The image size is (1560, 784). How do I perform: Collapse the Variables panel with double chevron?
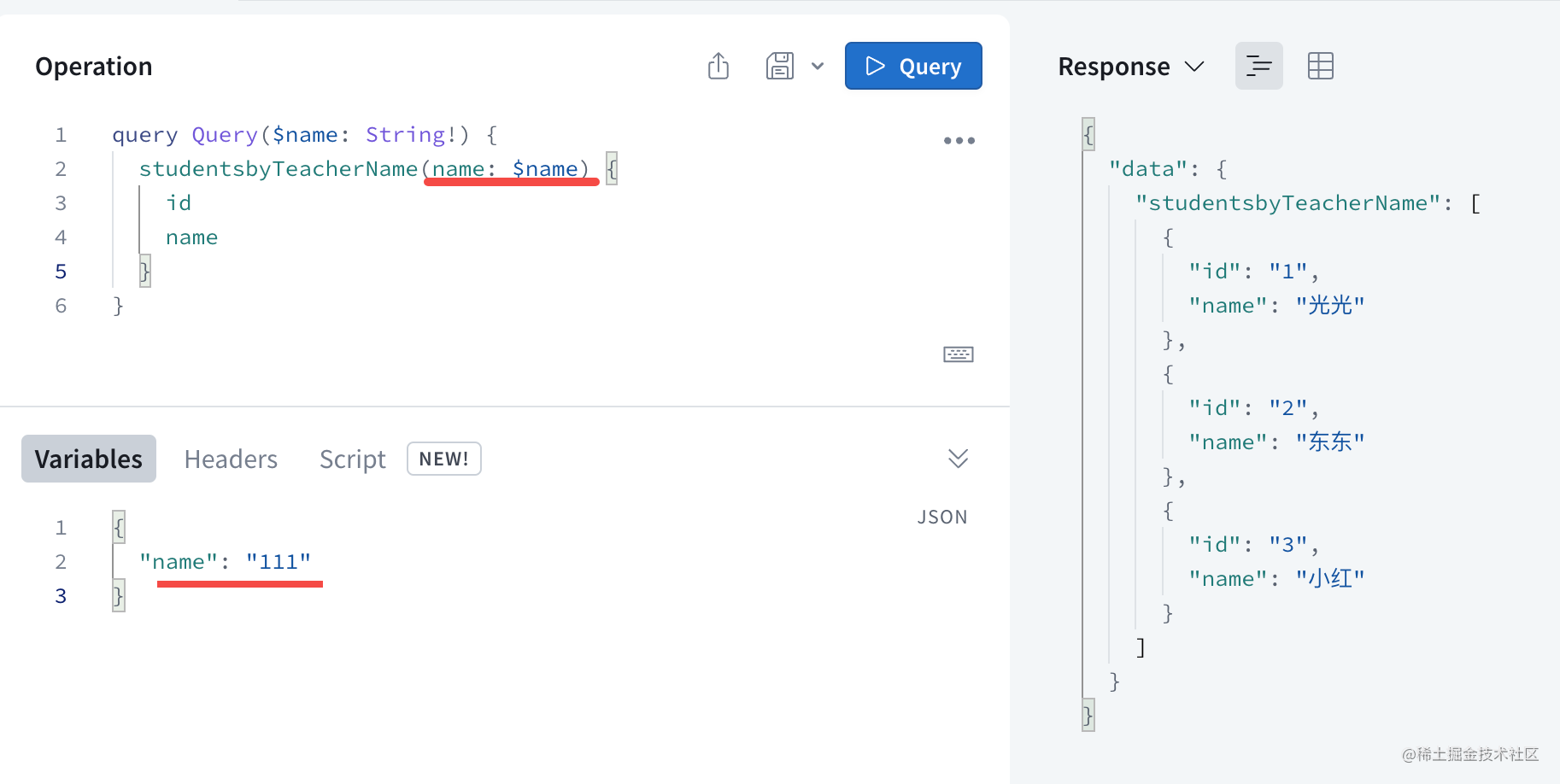tap(958, 459)
